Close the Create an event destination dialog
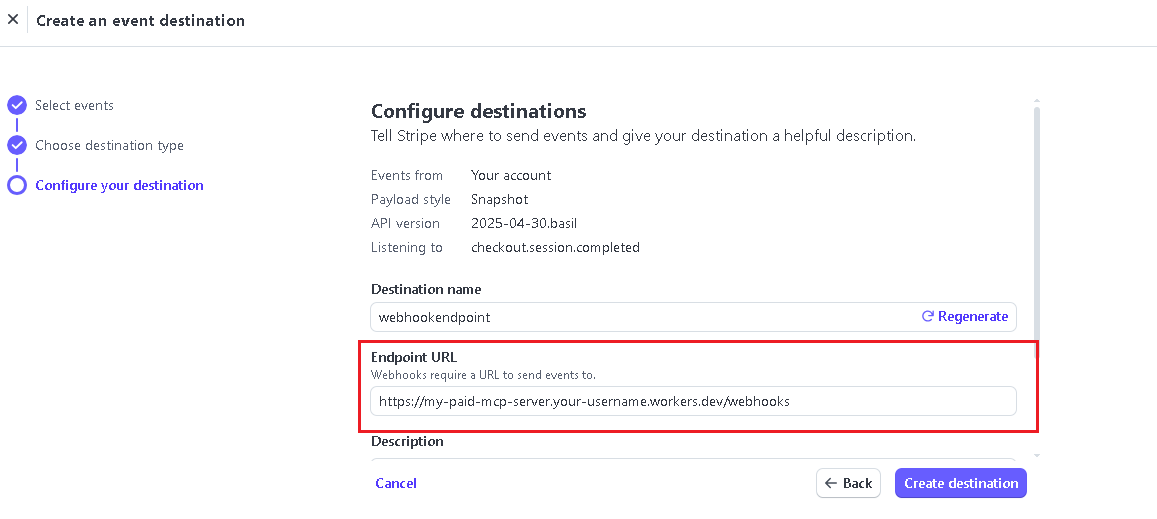1157x519 pixels. 13,20
